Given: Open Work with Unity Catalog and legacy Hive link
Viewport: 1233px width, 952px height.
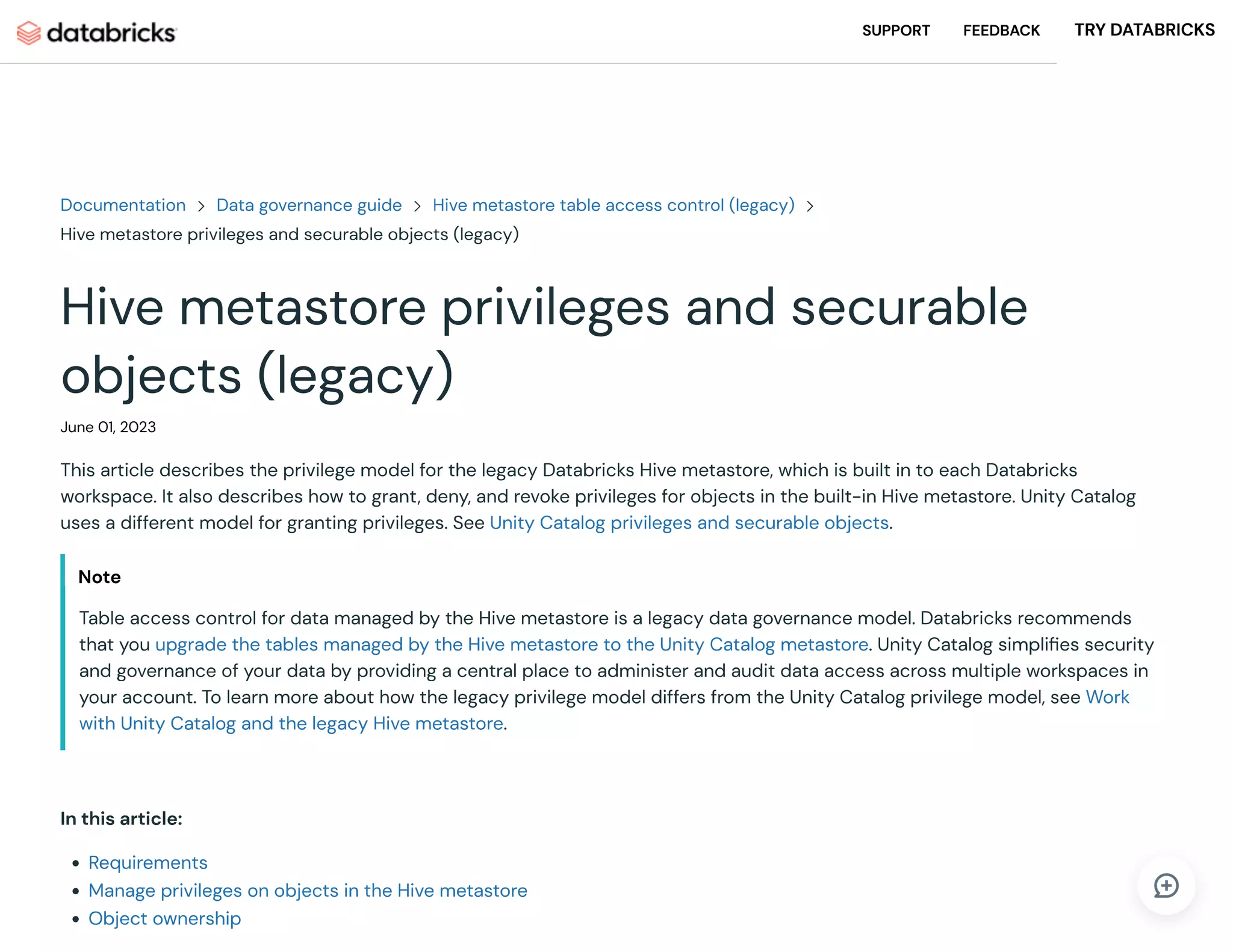Looking at the screenshot, I should coord(291,723).
